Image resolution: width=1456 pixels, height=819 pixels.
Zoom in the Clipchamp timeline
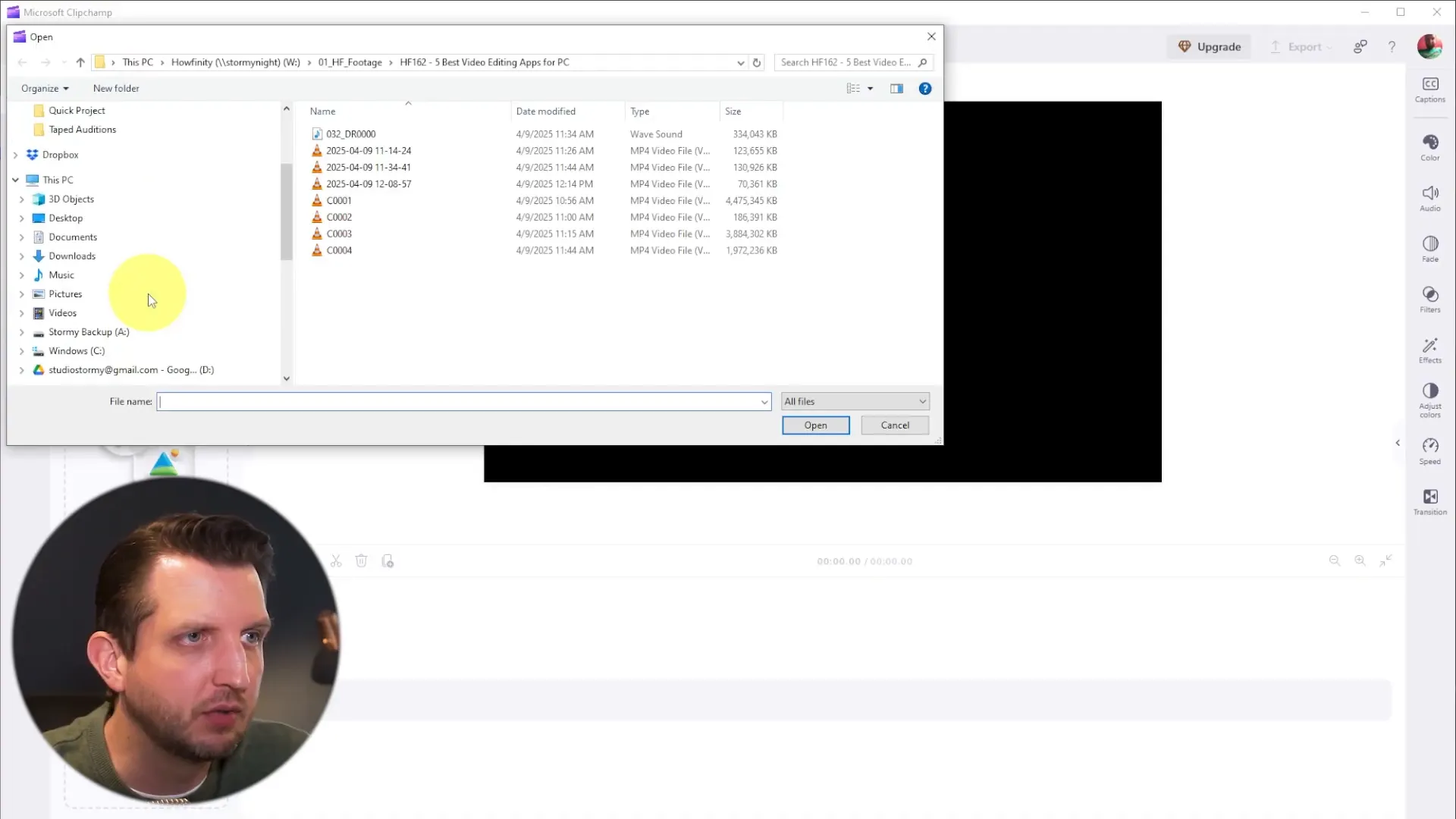pyautogui.click(x=1360, y=560)
